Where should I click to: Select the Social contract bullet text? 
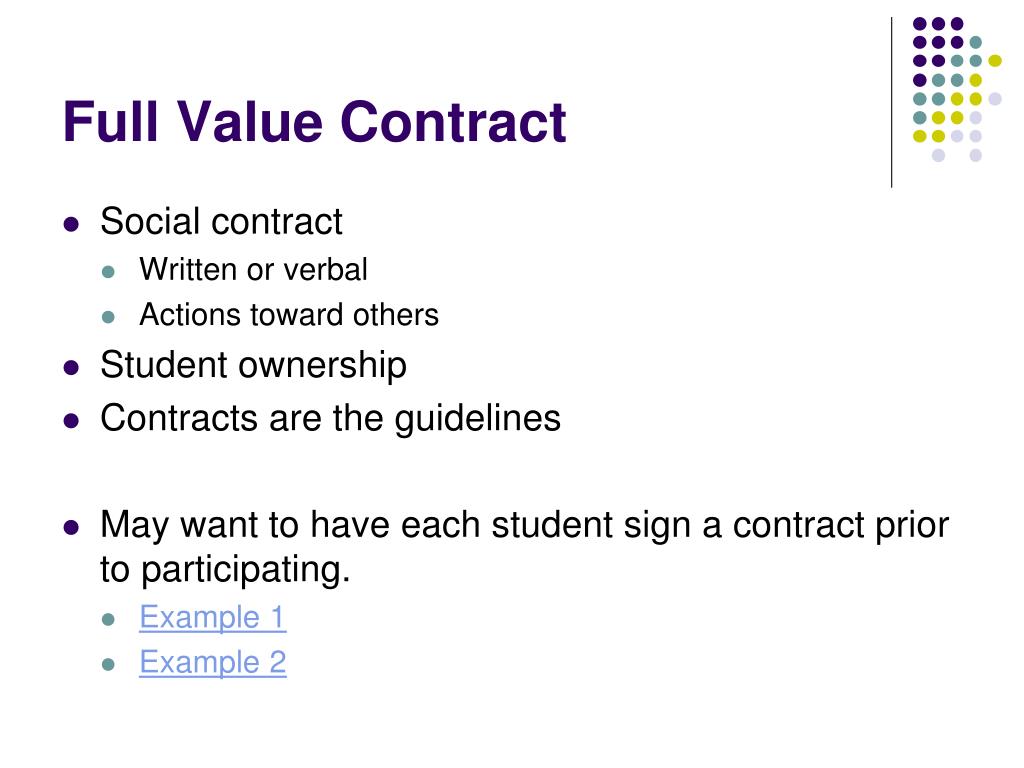221,221
